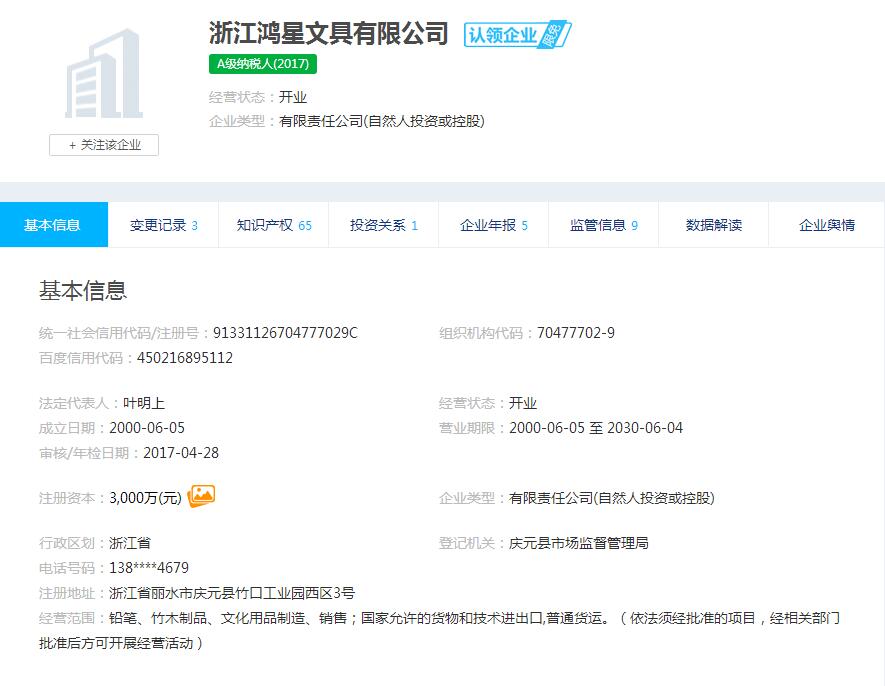View the 企业年报 tab

click(494, 225)
